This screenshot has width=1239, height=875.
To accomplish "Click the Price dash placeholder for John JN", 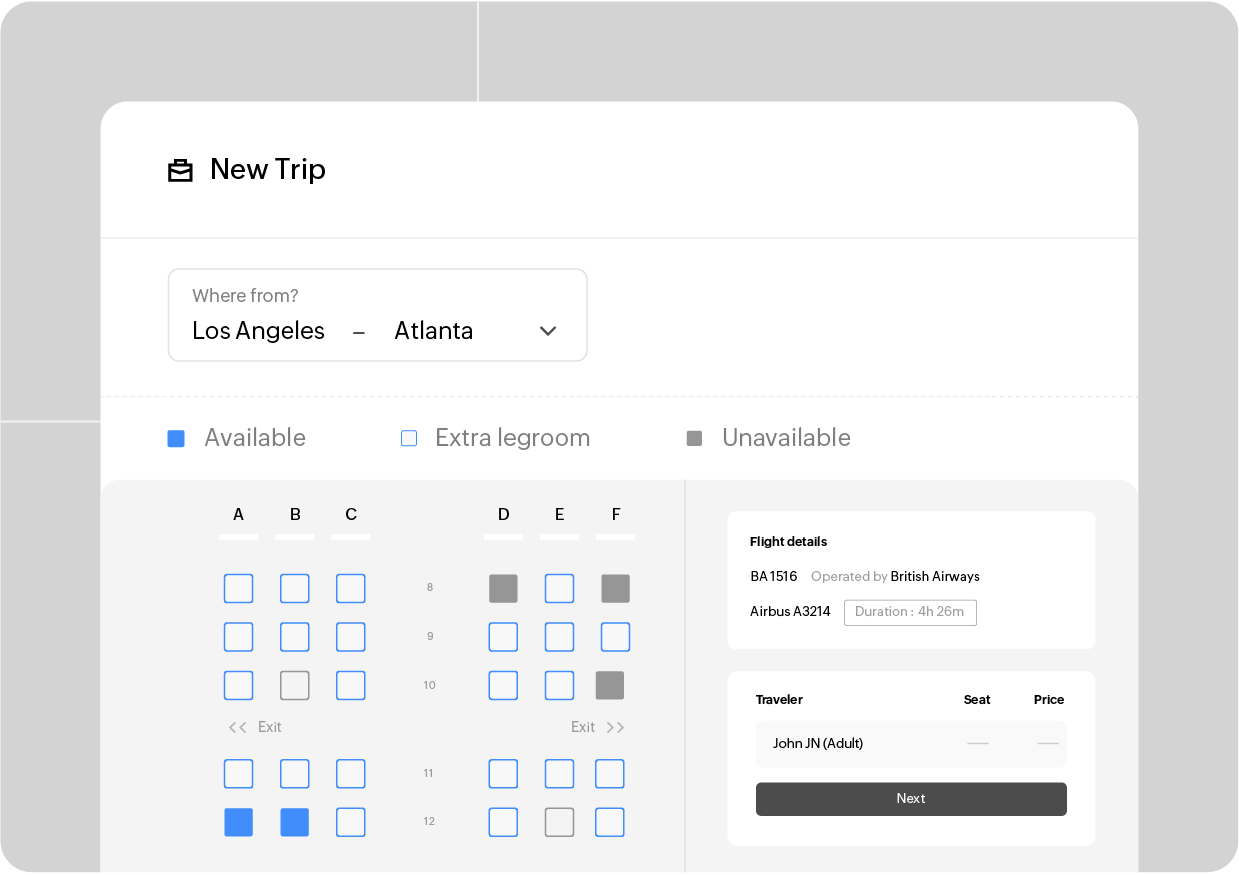I will pyautogui.click(x=1047, y=744).
